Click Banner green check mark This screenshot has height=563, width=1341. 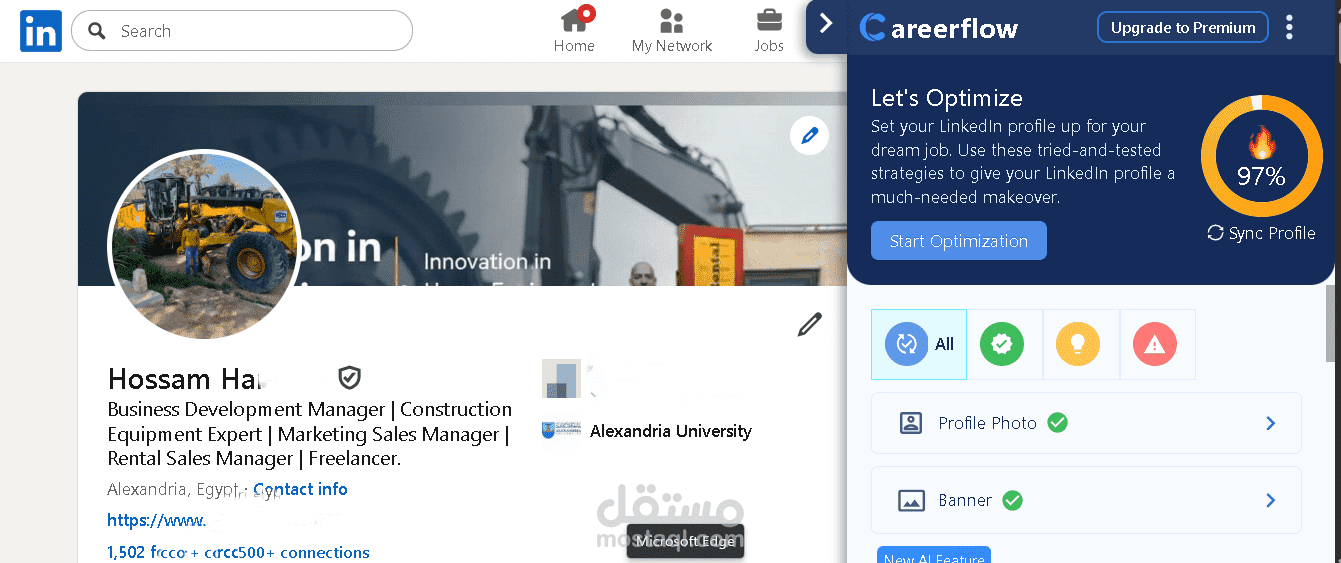(x=1013, y=500)
